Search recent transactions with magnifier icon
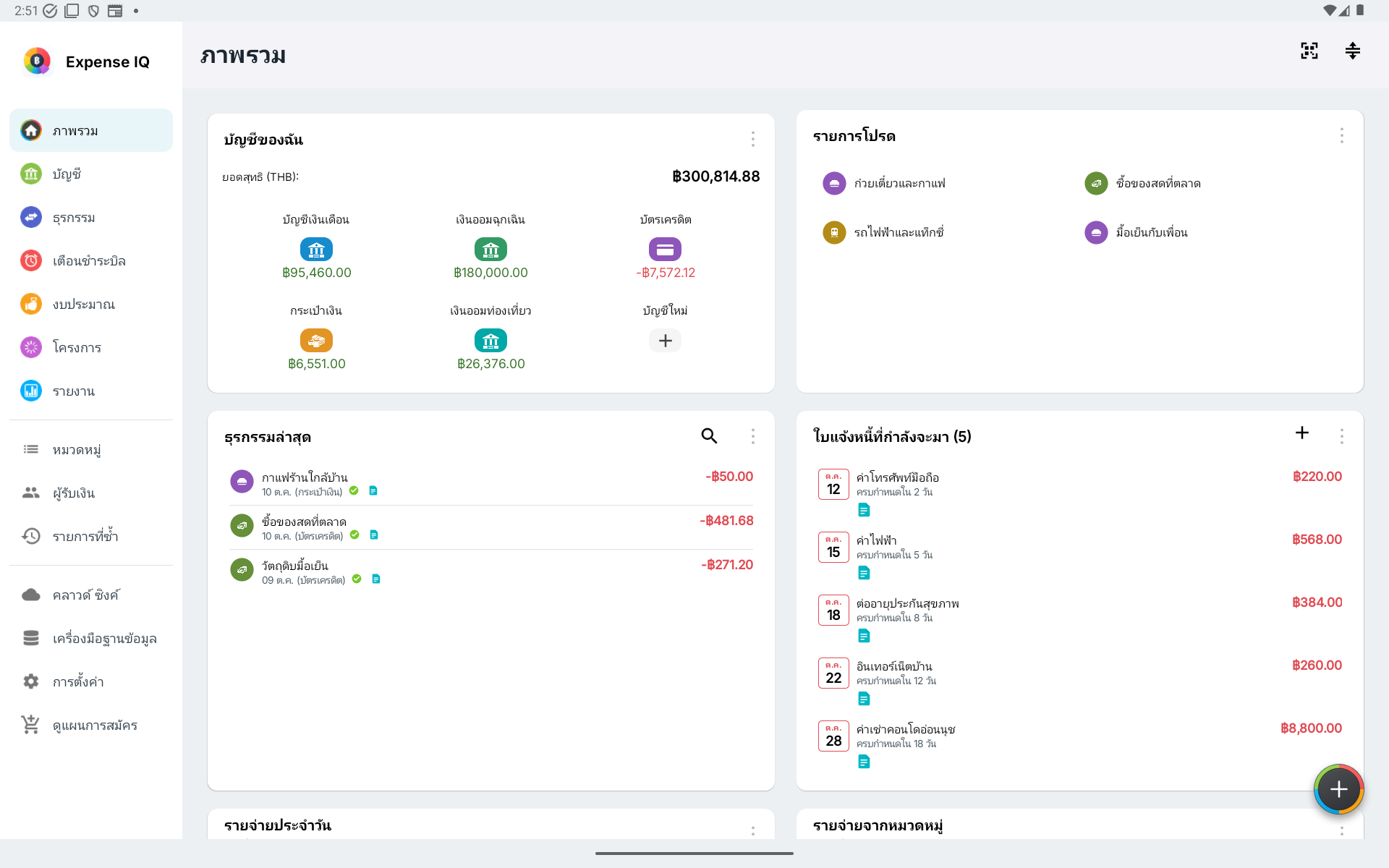1389x868 pixels. [709, 435]
